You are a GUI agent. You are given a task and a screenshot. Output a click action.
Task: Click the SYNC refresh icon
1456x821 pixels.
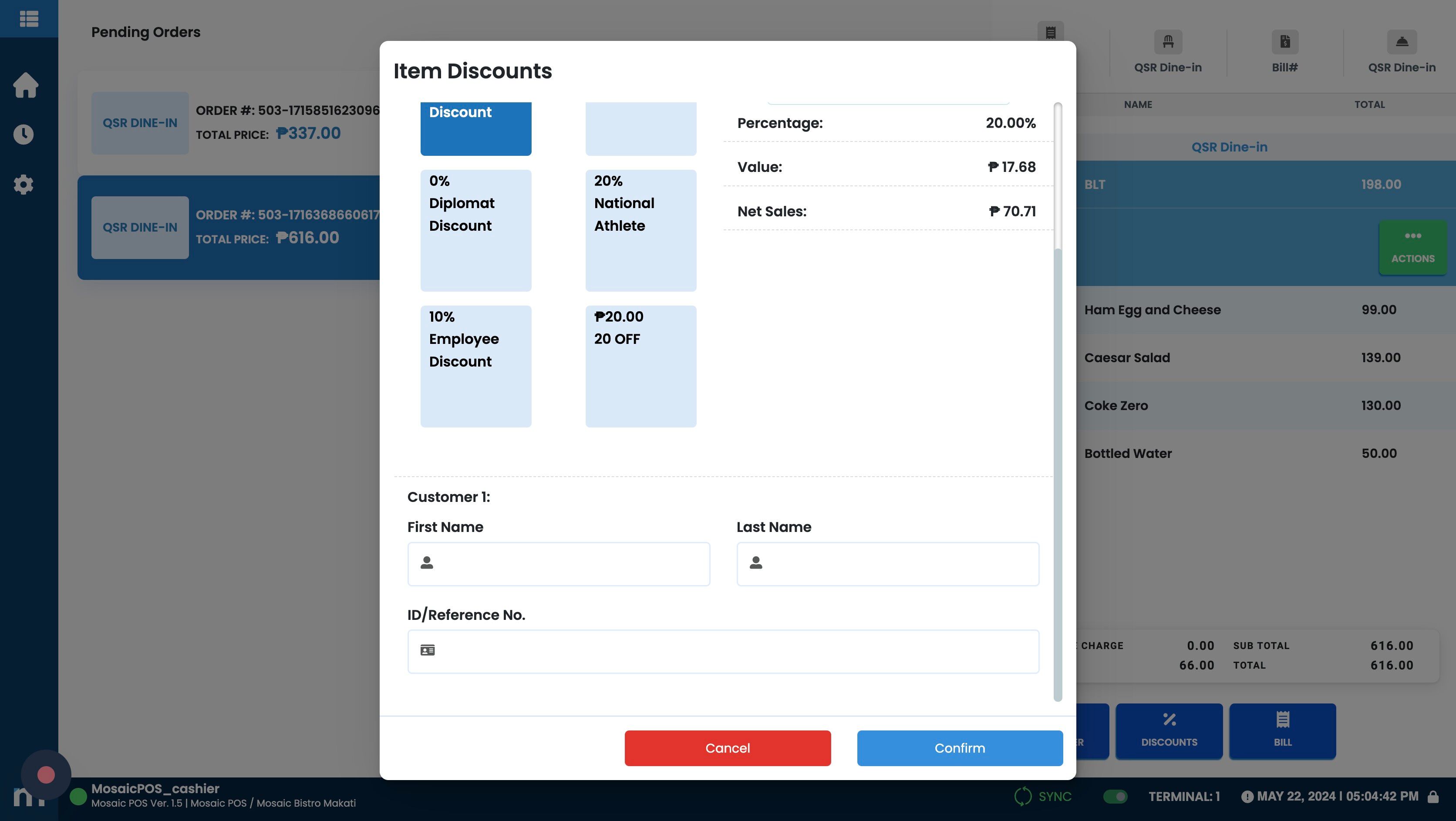point(1022,796)
